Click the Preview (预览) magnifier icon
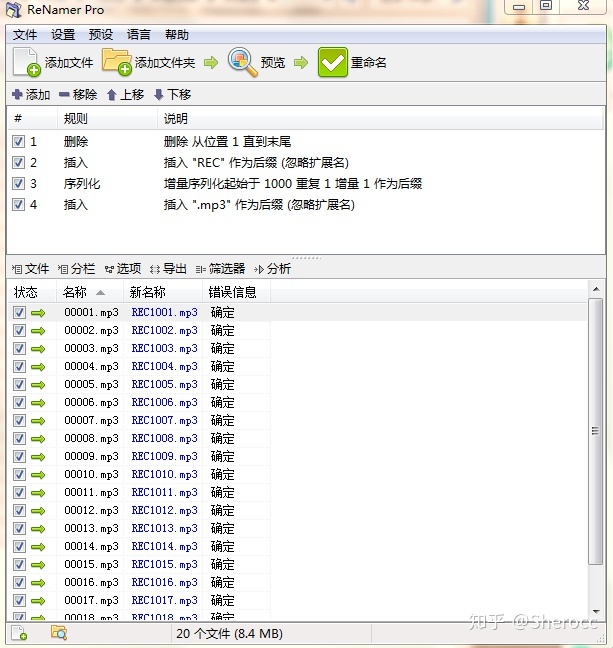This screenshot has height=648, width=613. 243,62
